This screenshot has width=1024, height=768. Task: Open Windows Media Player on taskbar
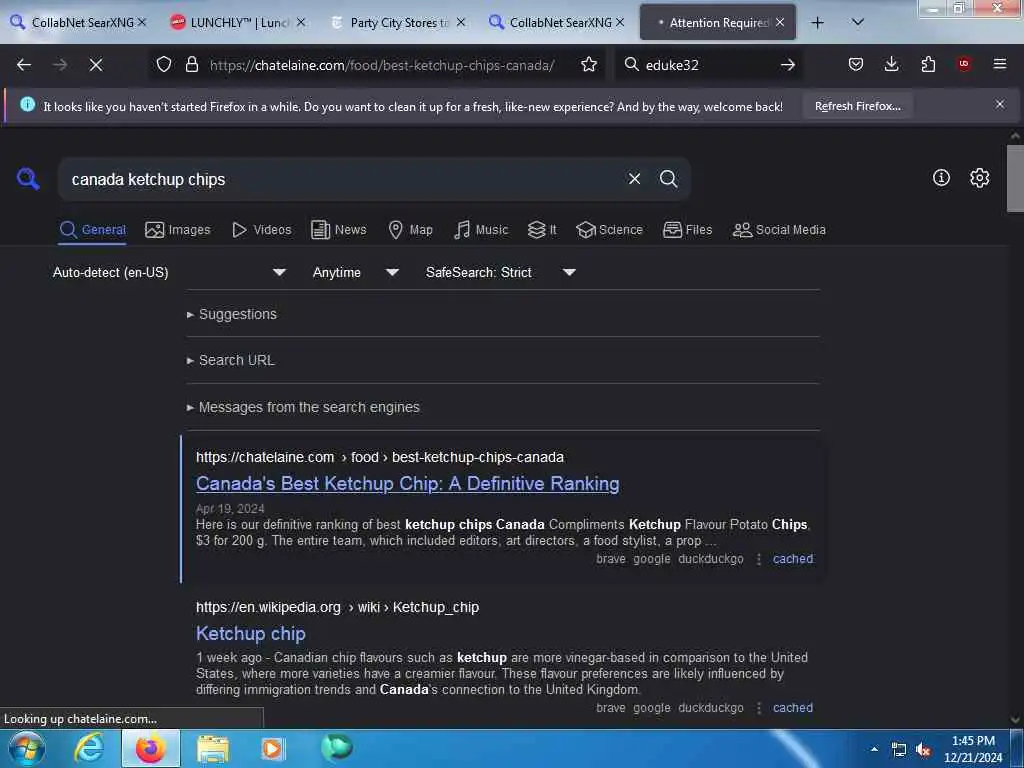click(x=274, y=748)
